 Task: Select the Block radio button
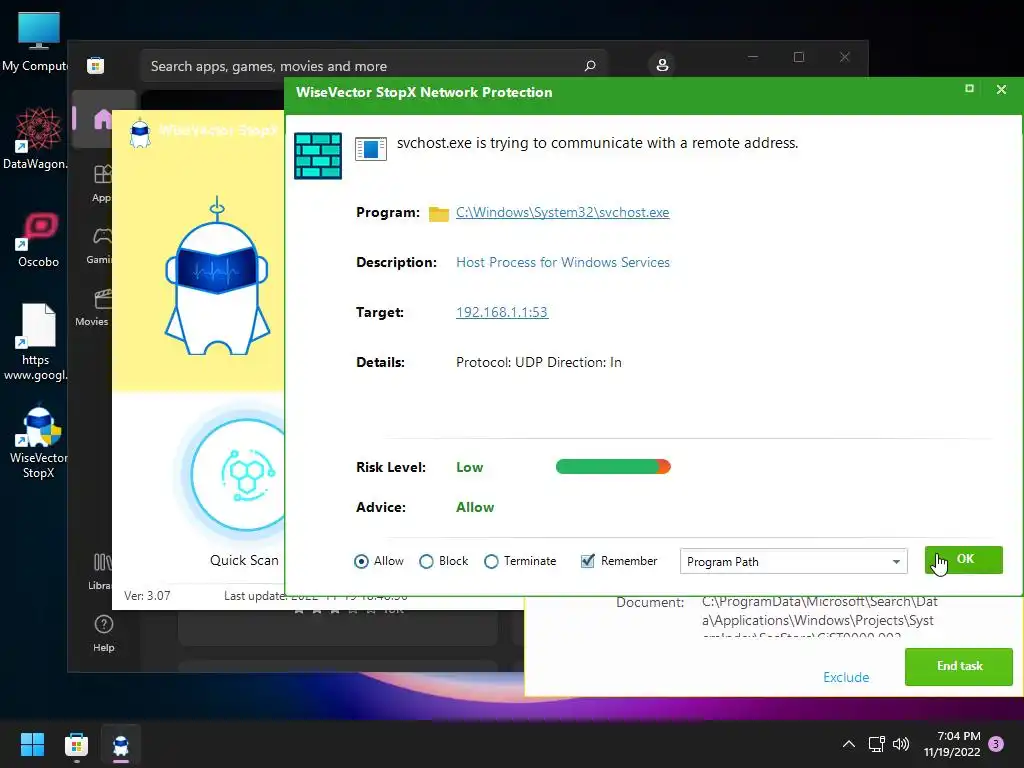tap(426, 562)
